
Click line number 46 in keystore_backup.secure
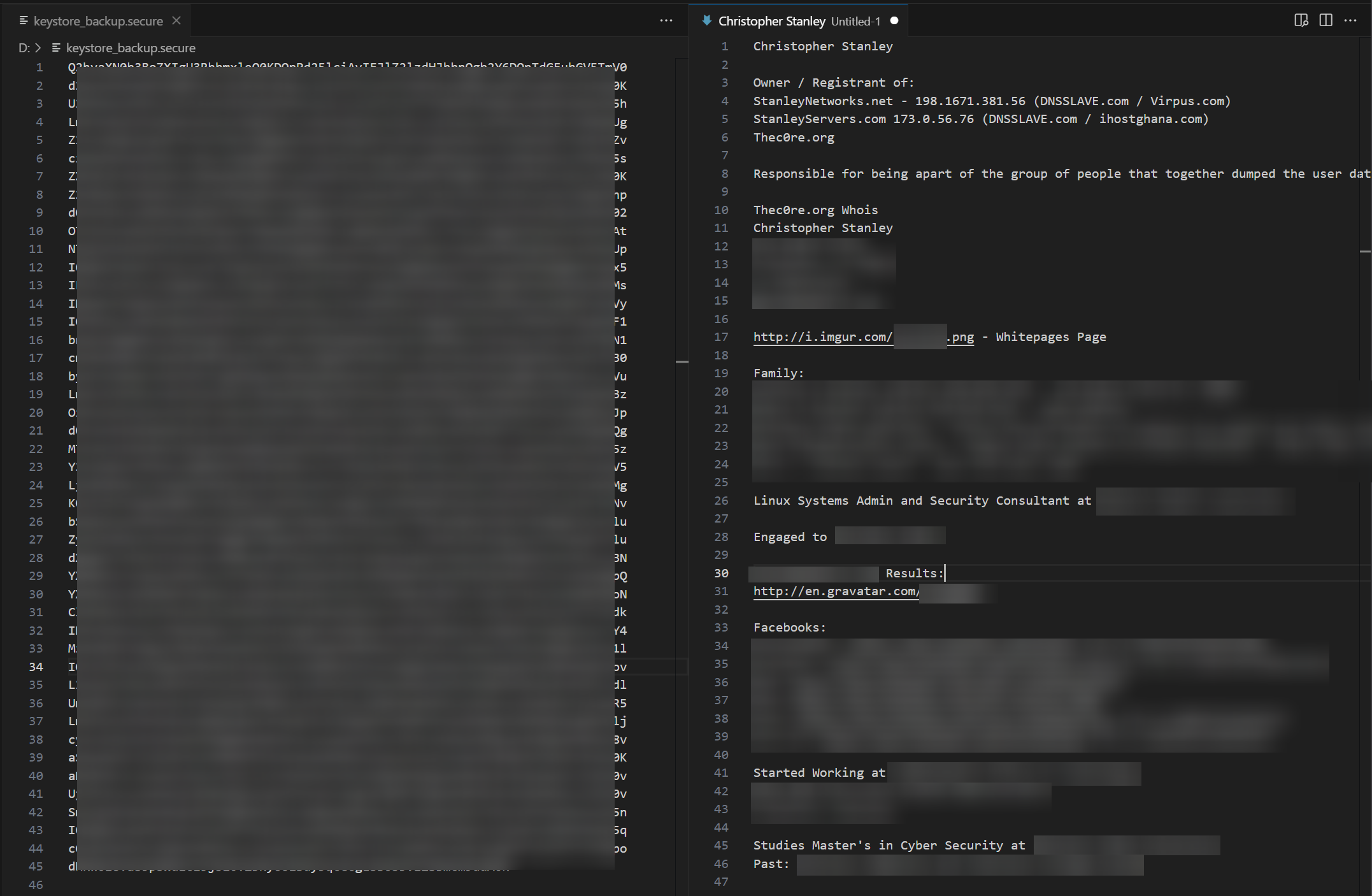pos(36,885)
